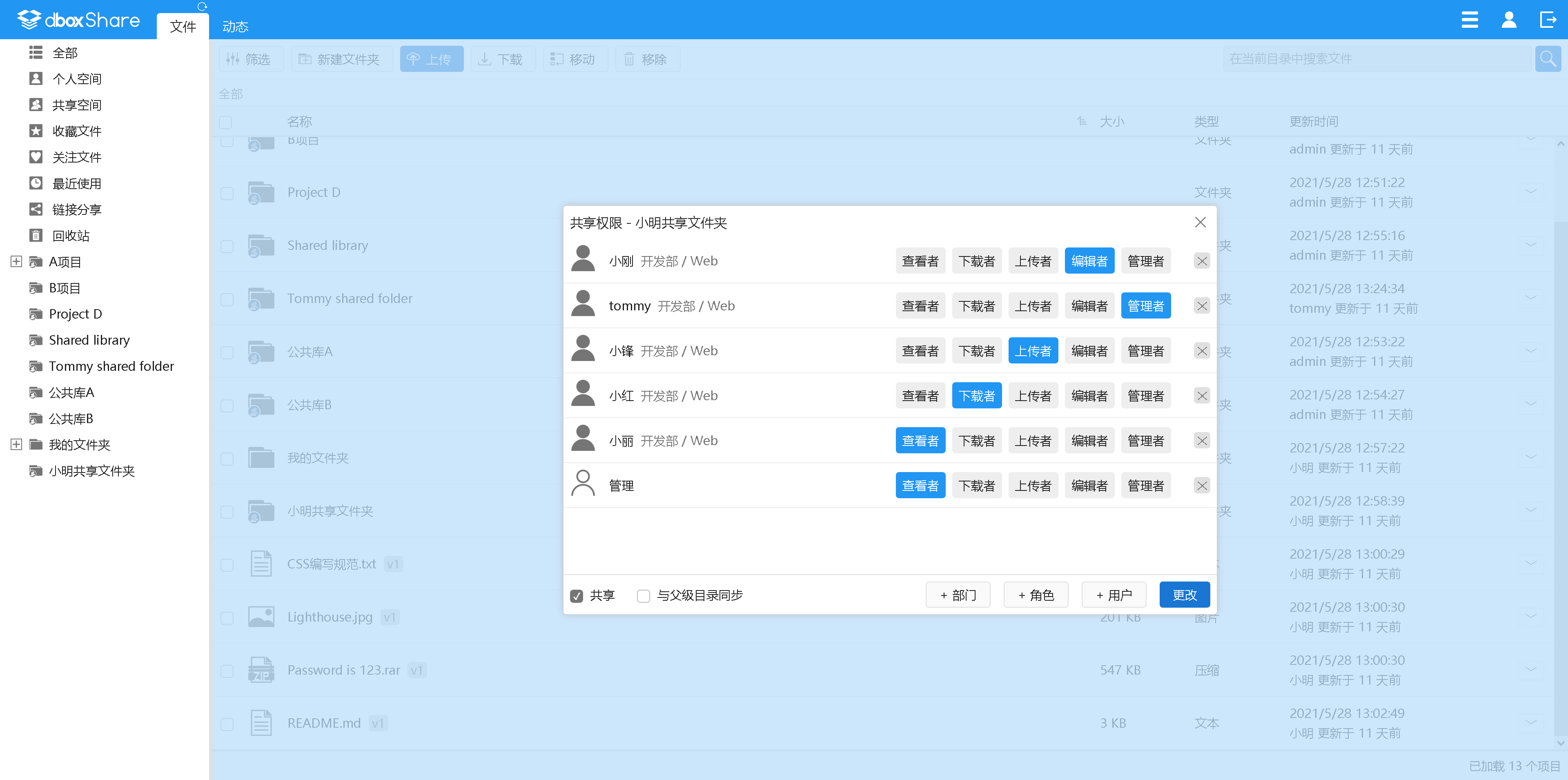This screenshot has width=1568, height=780.
Task: Remove 小红 from the share list
Action: tap(1202, 397)
